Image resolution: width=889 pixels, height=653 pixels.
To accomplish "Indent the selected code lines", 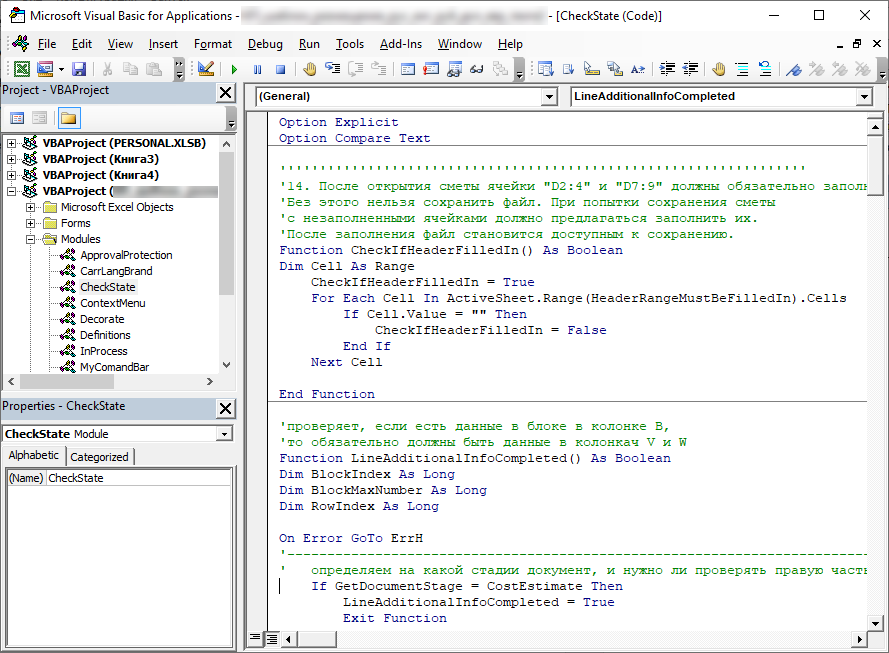I will point(667,69).
